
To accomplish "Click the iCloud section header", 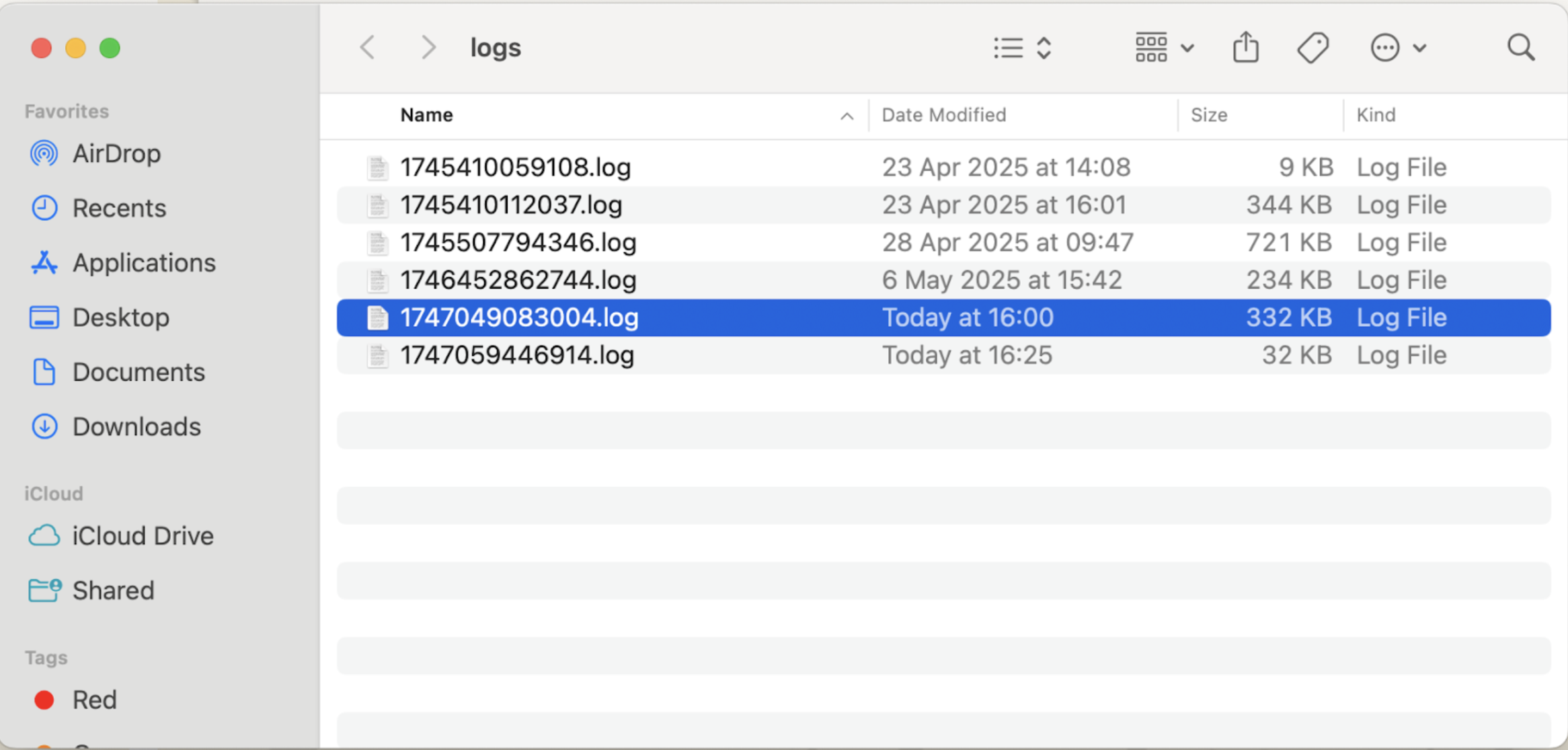I will pyautogui.click(x=54, y=493).
